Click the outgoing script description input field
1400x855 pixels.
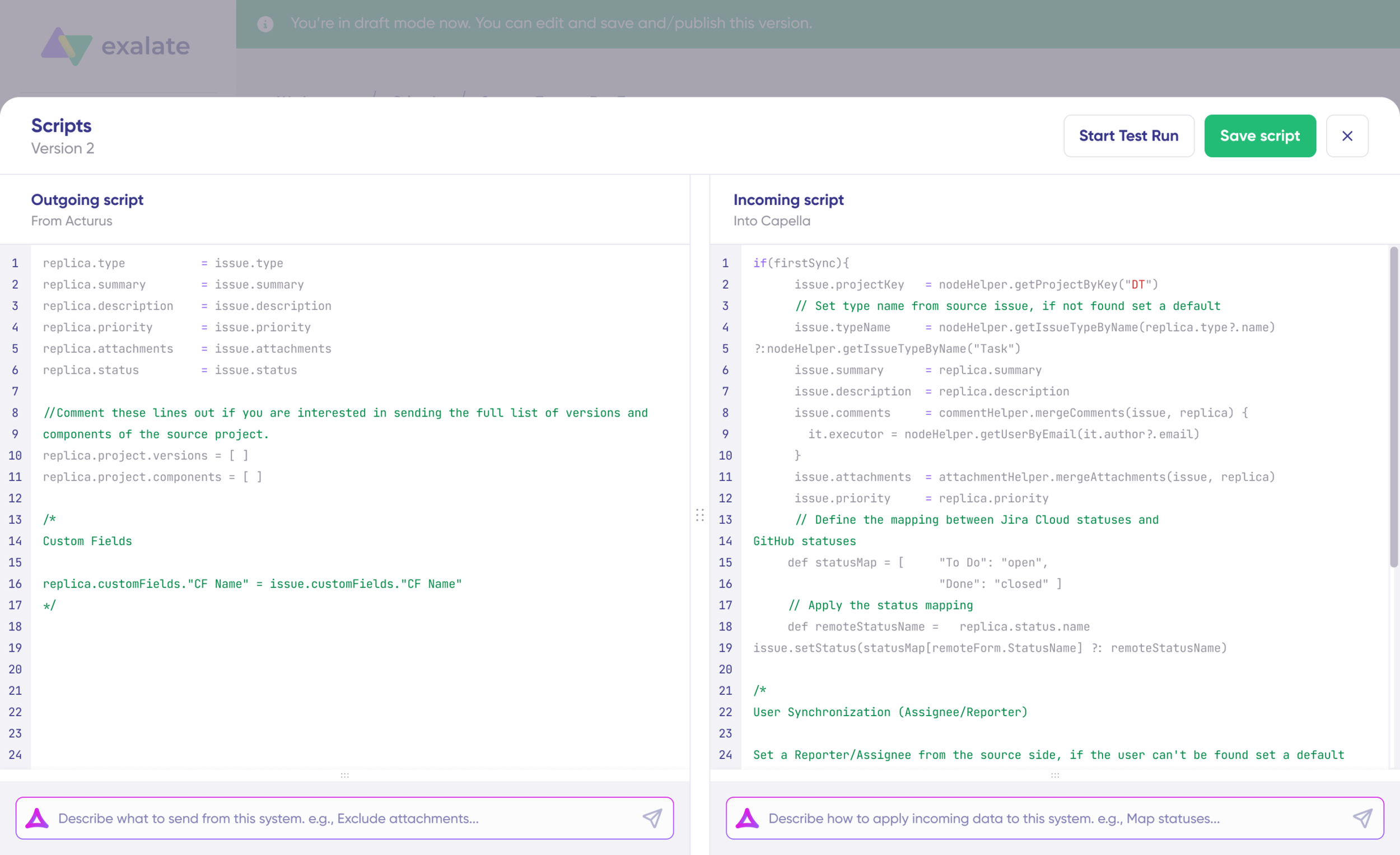tap(341, 818)
